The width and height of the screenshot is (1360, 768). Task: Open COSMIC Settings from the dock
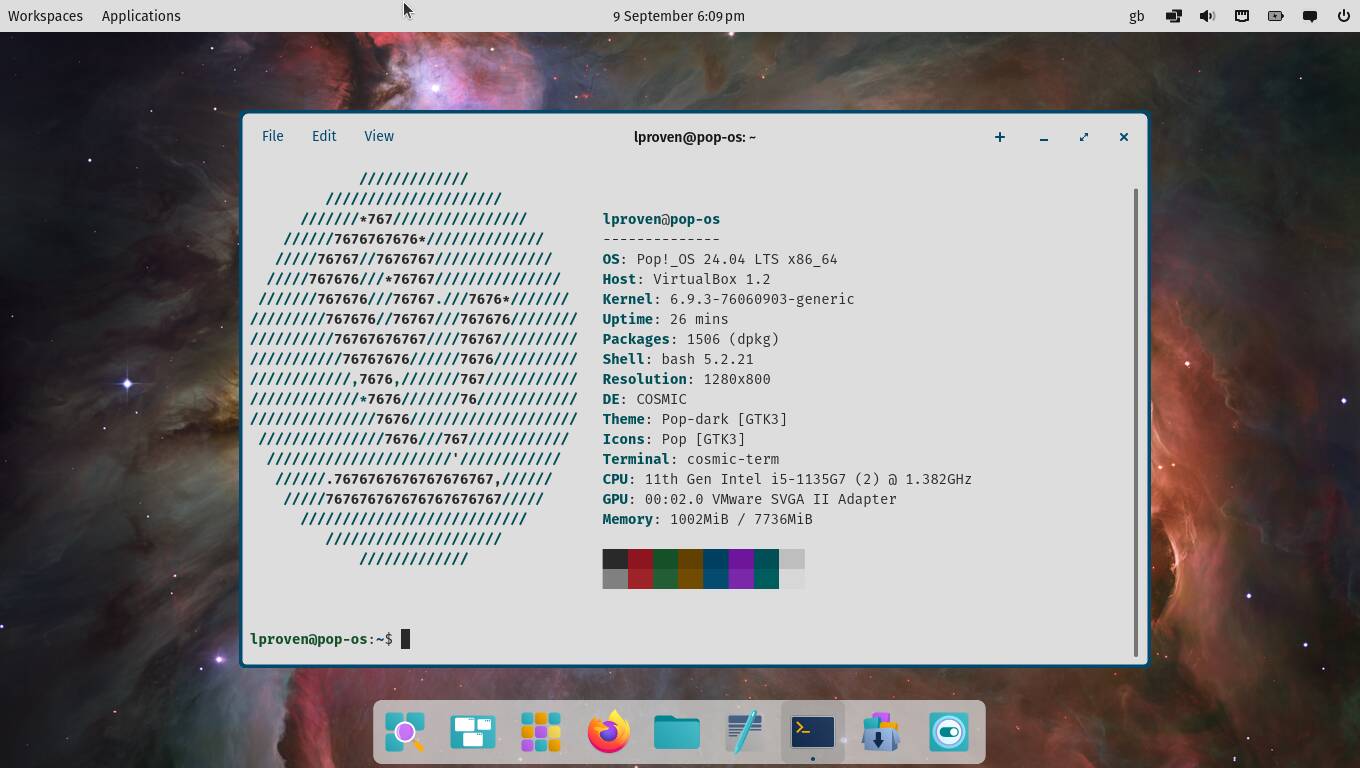click(948, 732)
